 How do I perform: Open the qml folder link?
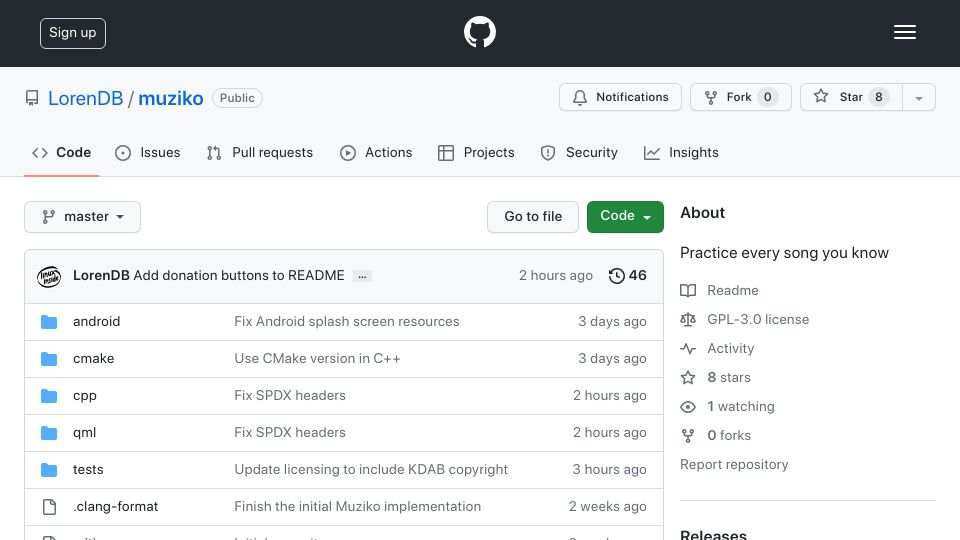pos(84,433)
